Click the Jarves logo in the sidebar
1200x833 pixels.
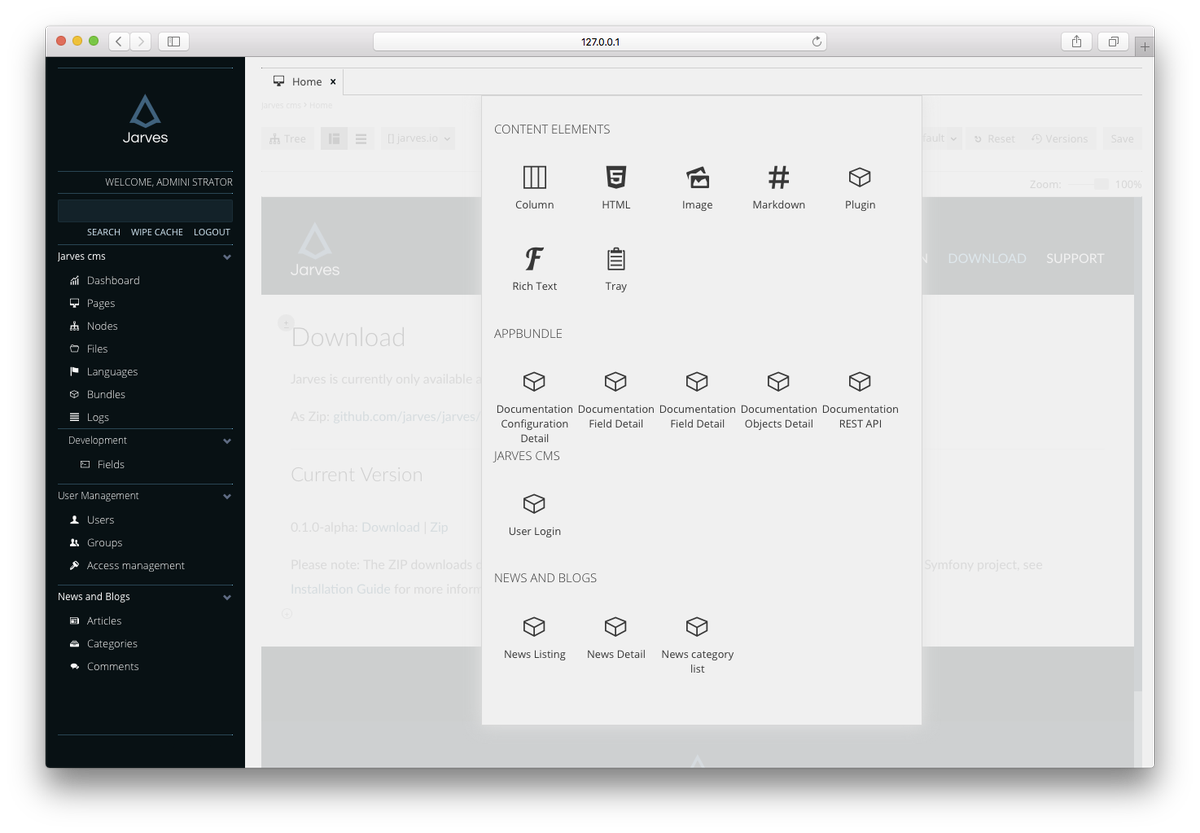pos(145,119)
